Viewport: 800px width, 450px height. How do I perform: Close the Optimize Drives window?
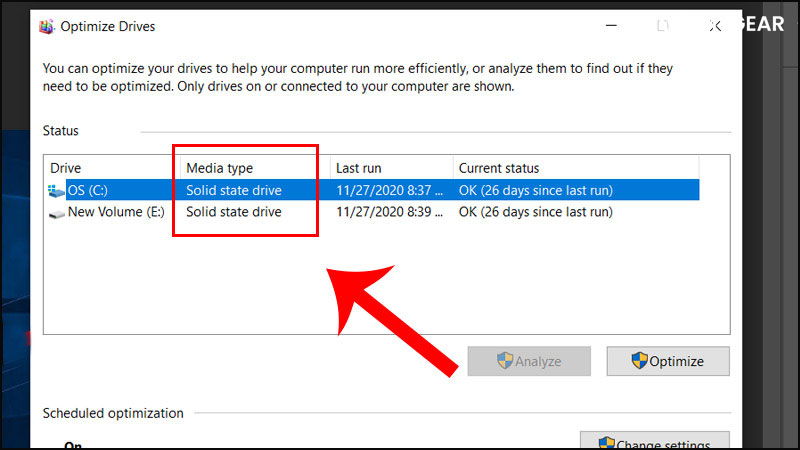[714, 26]
